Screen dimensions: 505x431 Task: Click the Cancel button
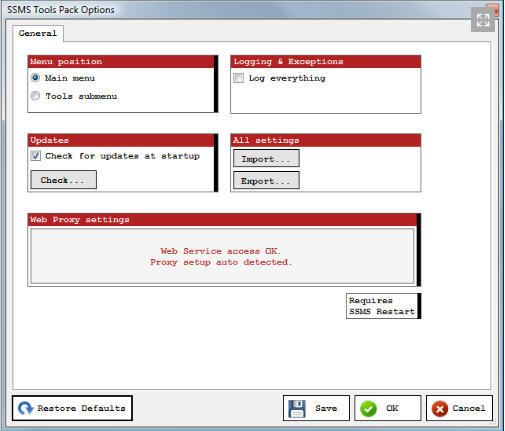tap(459, 408)
